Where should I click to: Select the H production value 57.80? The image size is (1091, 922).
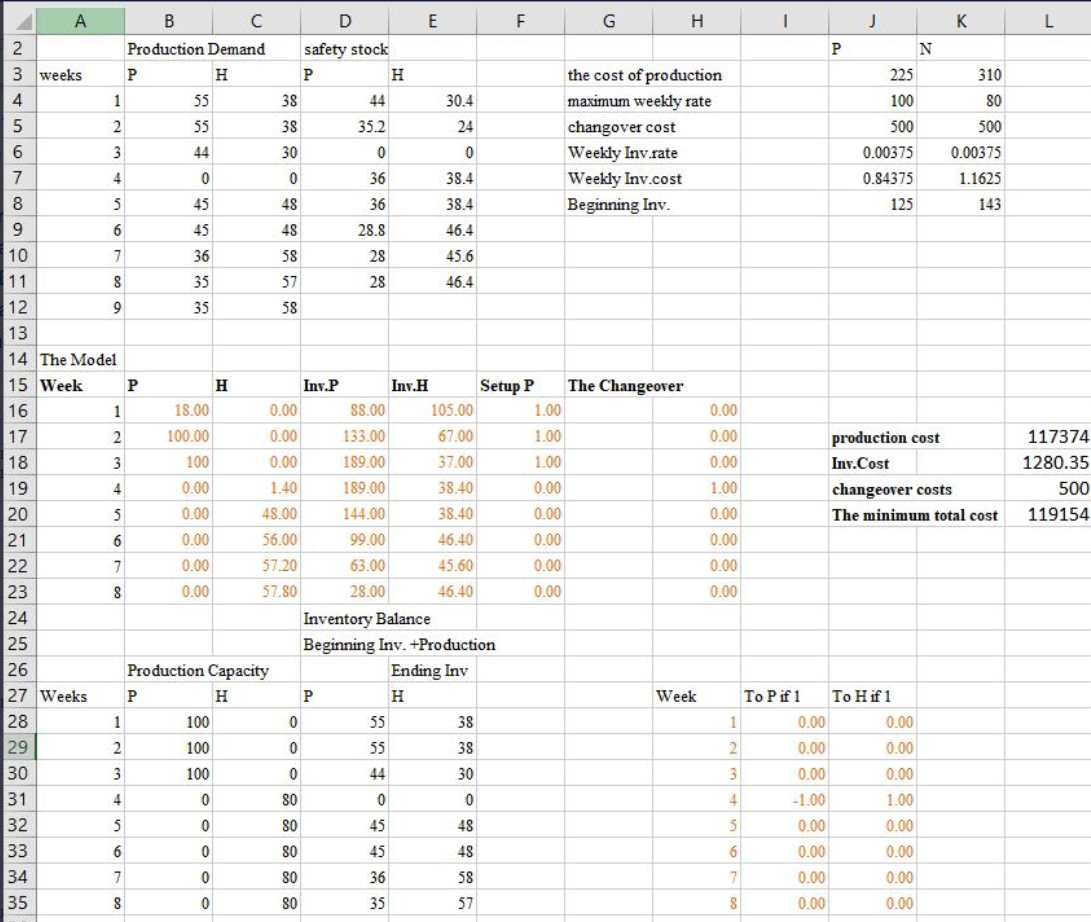coord(256,591)
